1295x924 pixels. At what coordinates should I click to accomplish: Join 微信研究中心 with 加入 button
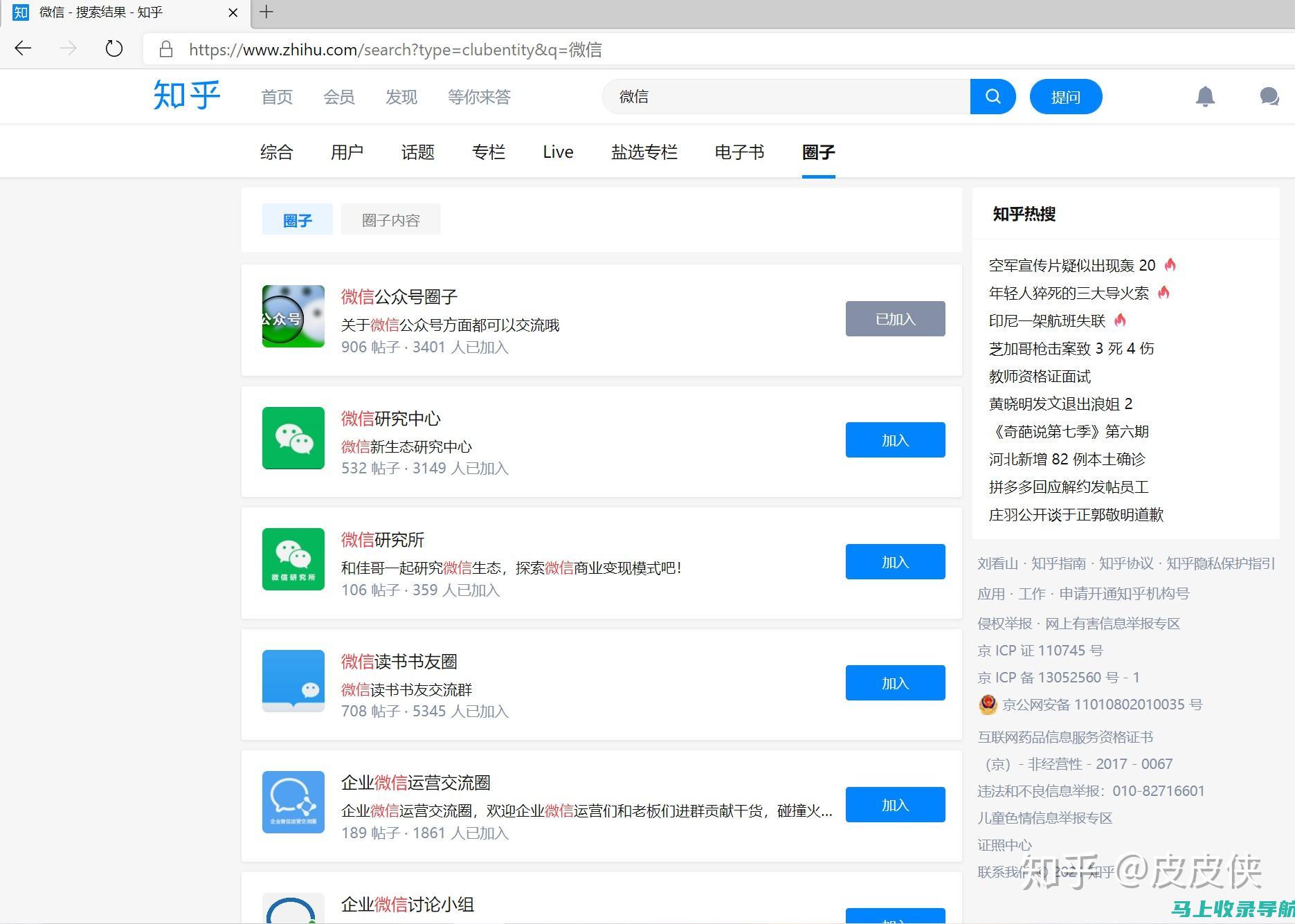tap(896, 440)
